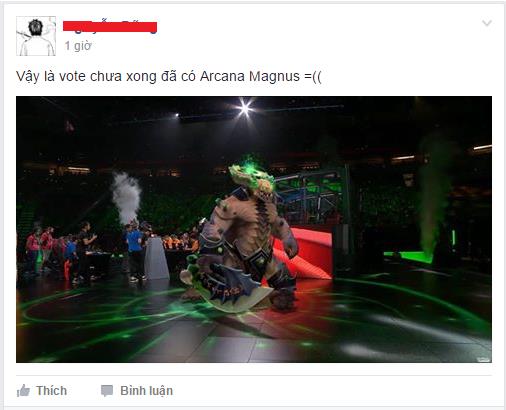This screenshot has height=410, width=506.
Task: Click the comment speech bubble icon
Action: 107,391
